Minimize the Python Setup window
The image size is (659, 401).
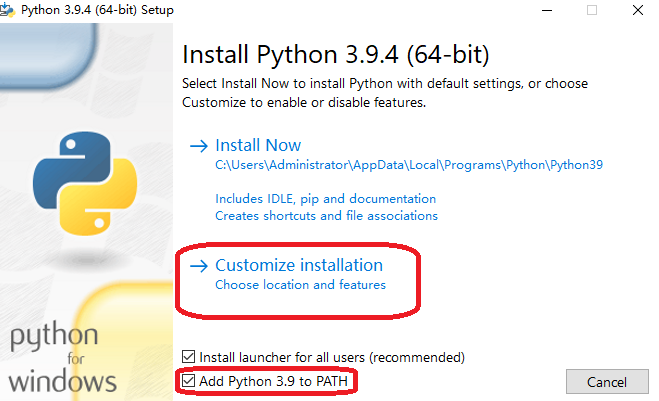[x=545, y=10]
